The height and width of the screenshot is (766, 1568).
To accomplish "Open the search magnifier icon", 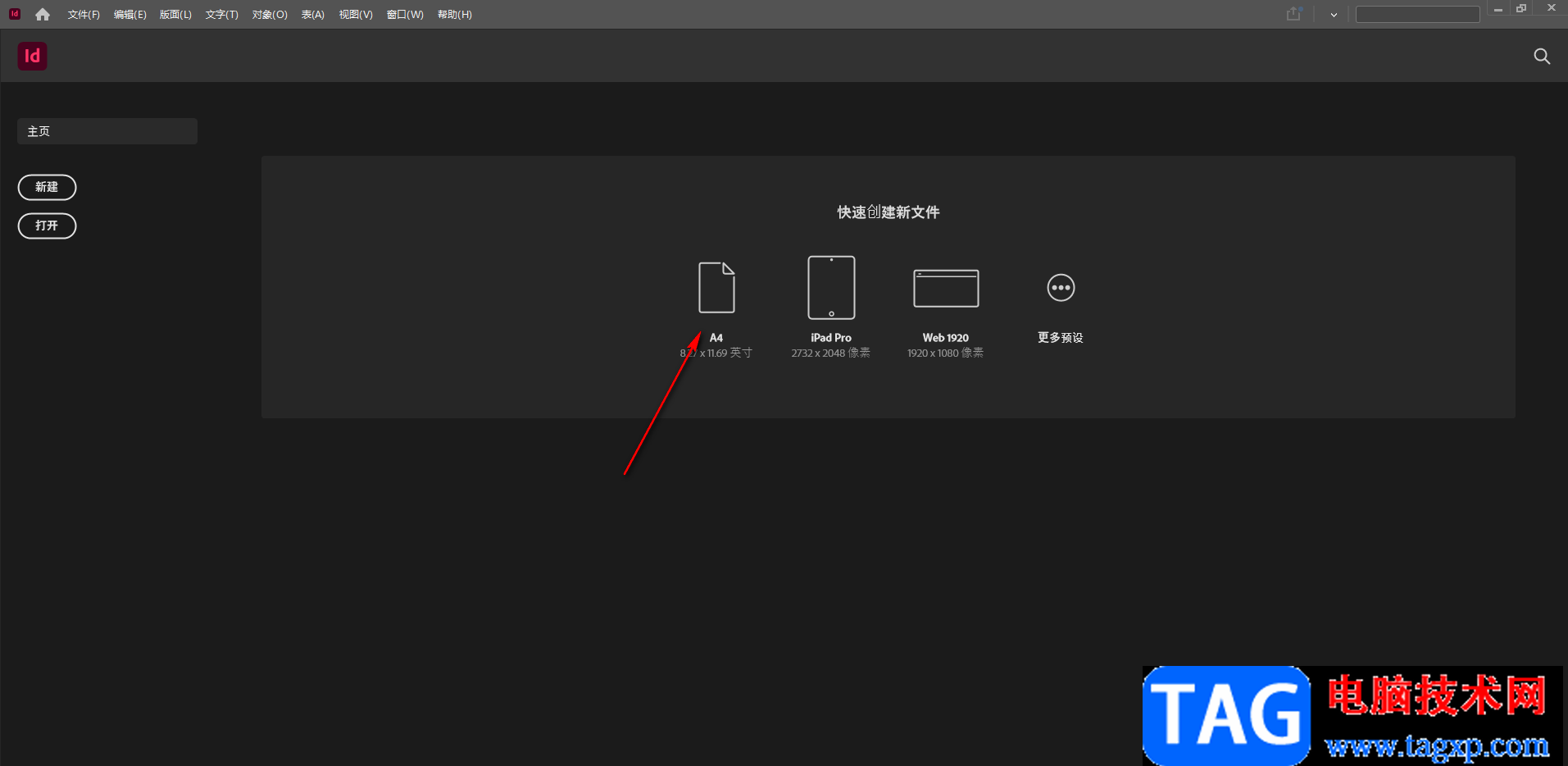I will tap(1542, 56).
